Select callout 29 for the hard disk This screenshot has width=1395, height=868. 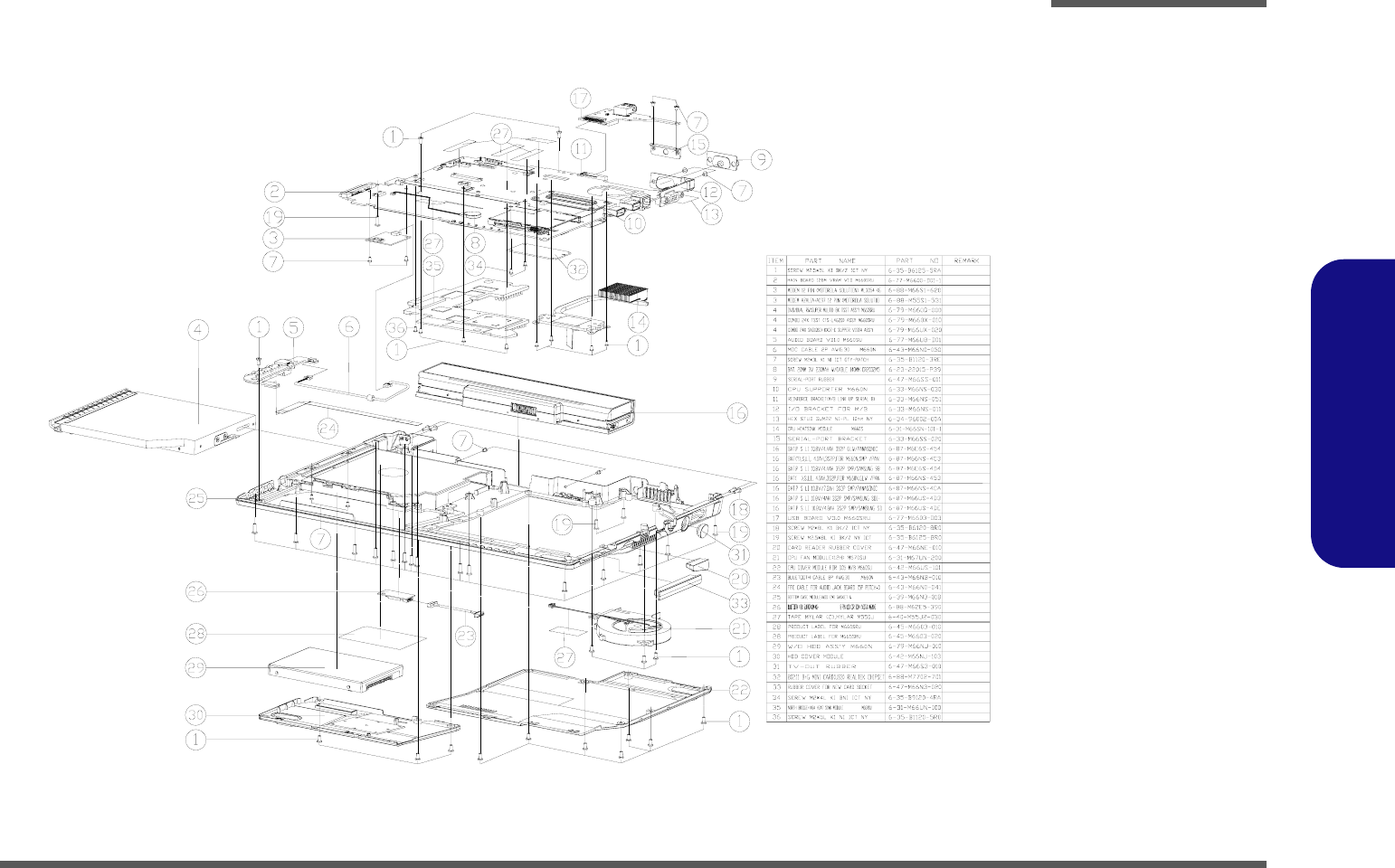click(196, 667)
